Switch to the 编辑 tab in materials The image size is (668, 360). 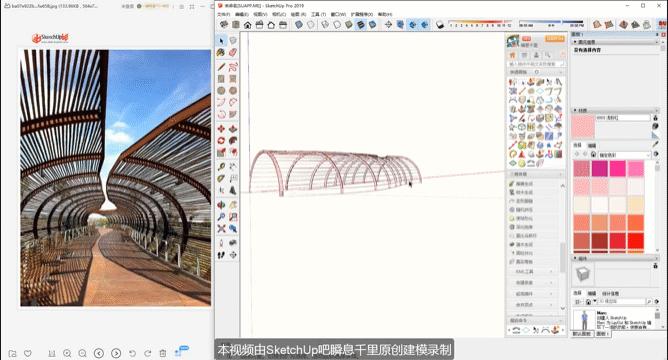coord(592,146)
